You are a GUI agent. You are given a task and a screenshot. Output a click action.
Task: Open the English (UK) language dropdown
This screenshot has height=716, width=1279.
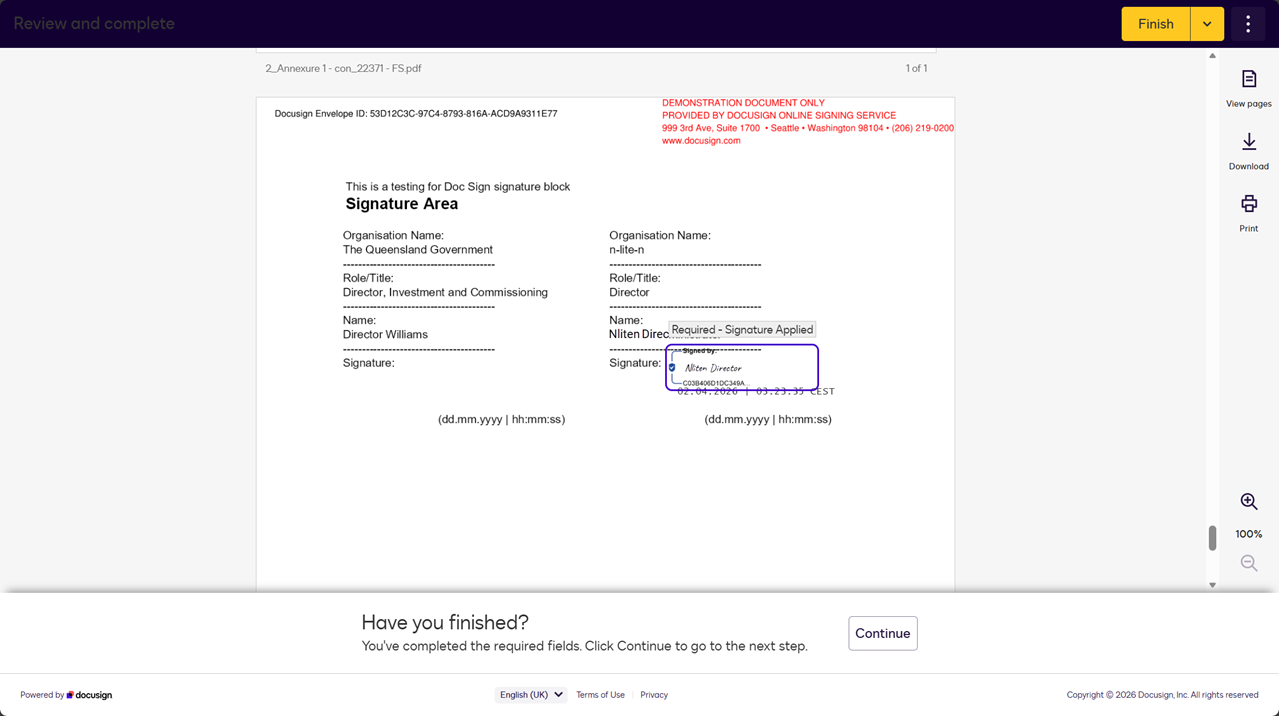click(x=530, y=695)
